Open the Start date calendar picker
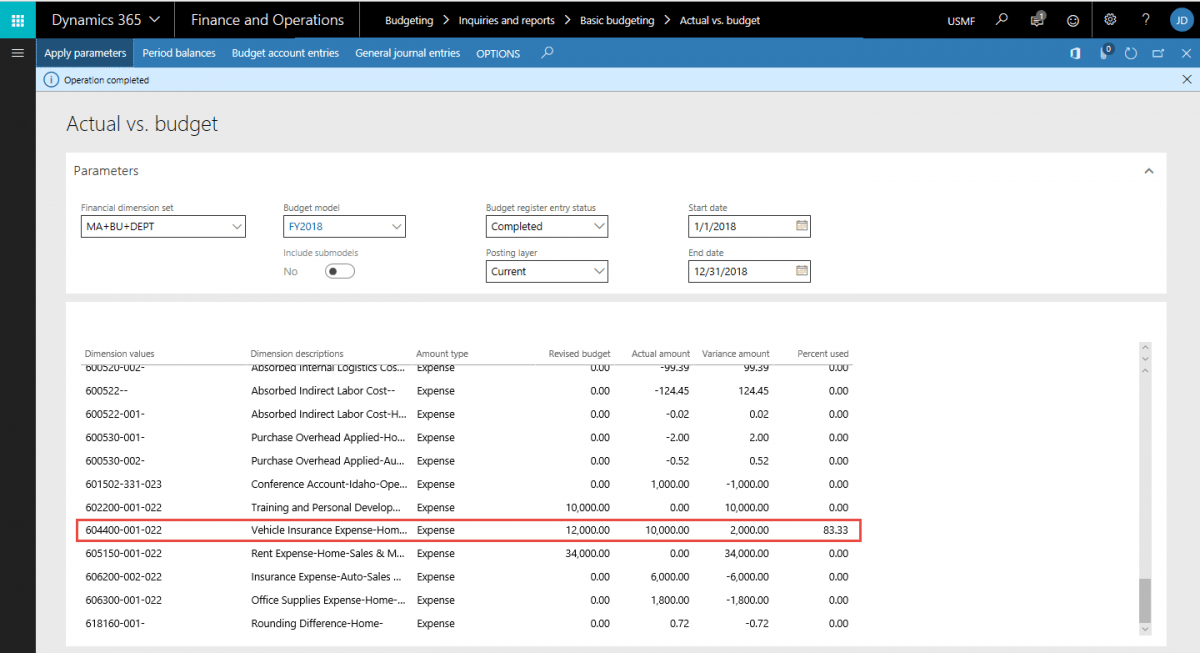The width and height of the screenshot is (1200, 653). click(802, 226)
